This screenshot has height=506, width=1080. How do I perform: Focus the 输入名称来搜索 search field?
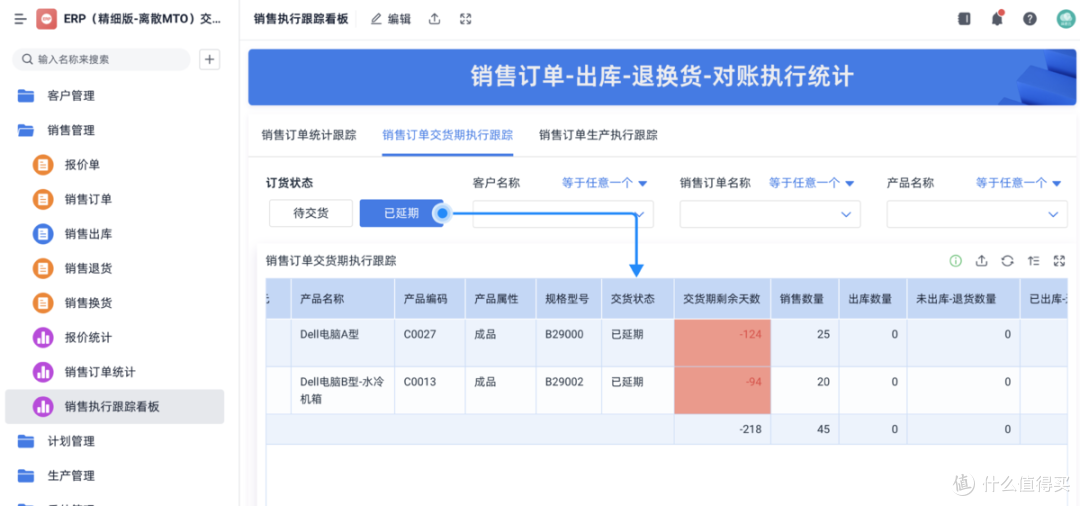tap(101, 59)
